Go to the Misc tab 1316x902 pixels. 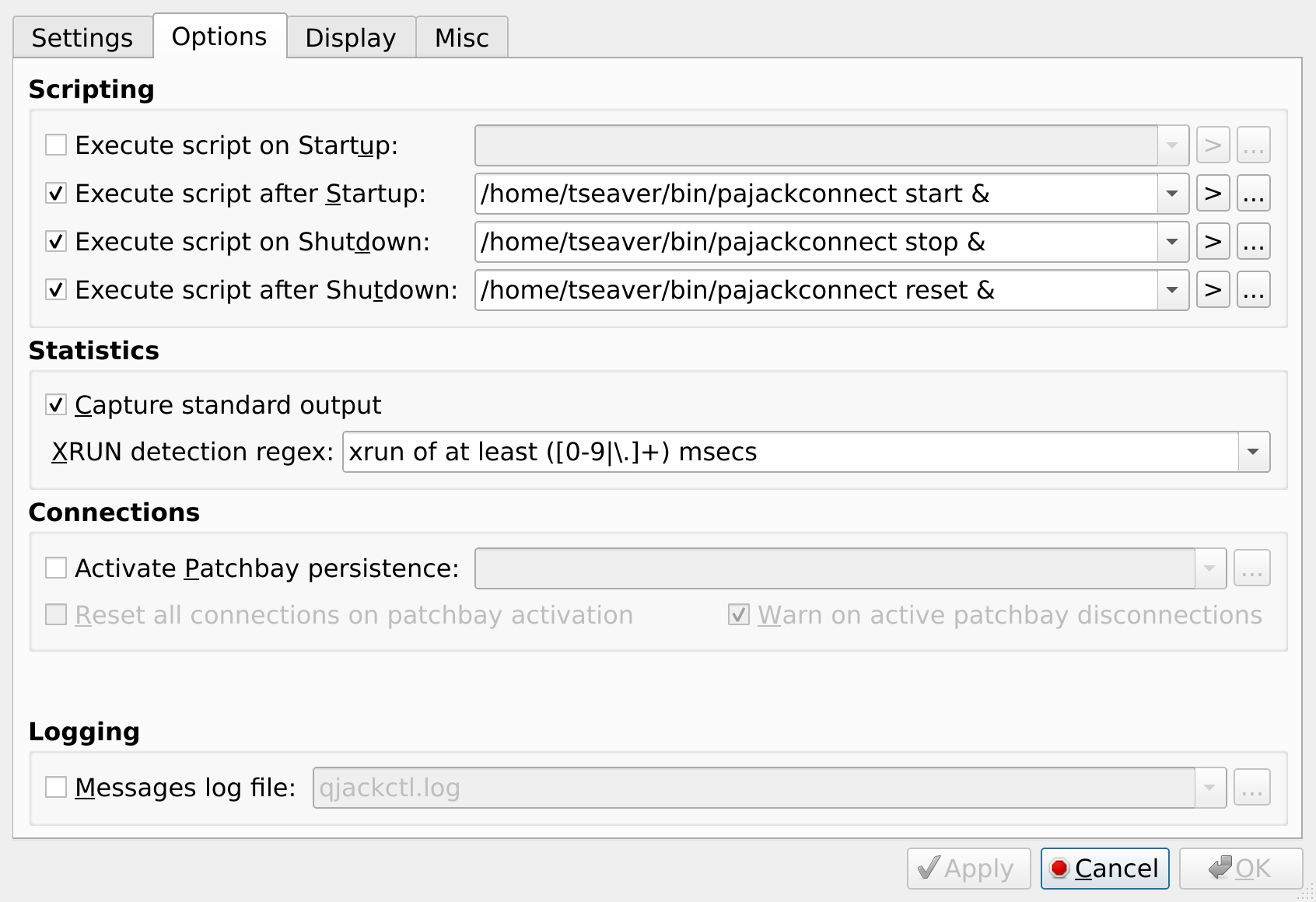pos(462,38)
